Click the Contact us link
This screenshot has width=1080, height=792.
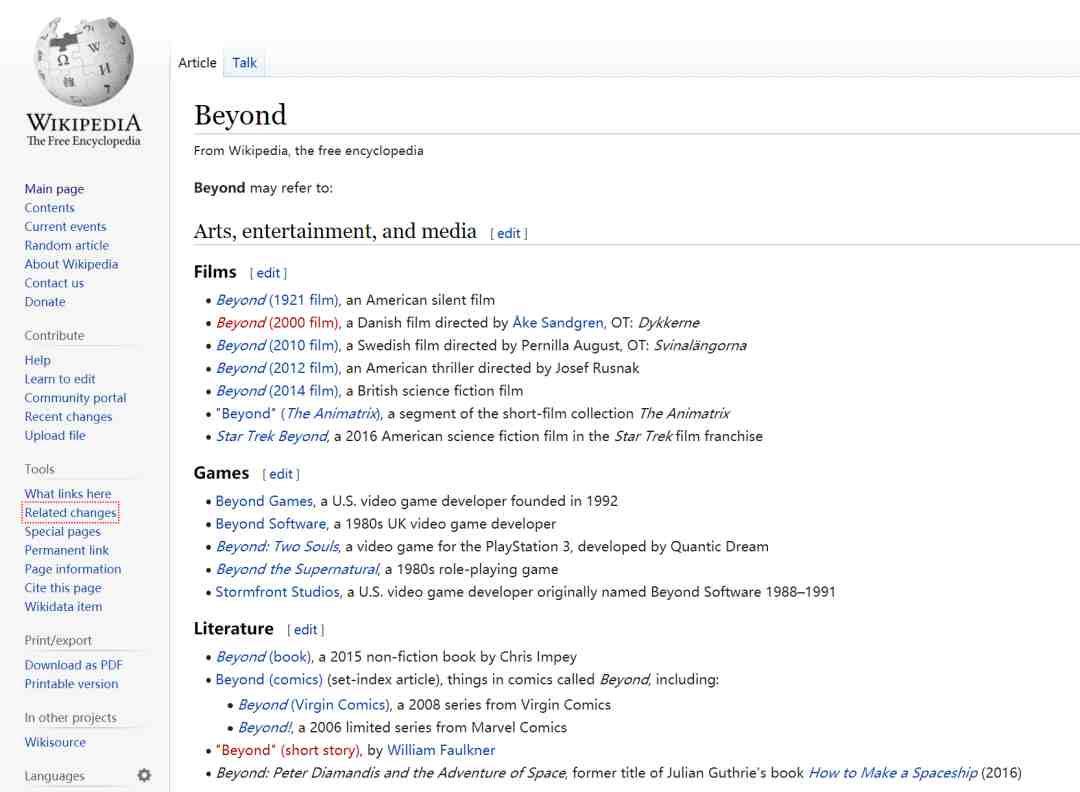click(x=54, y=283)
